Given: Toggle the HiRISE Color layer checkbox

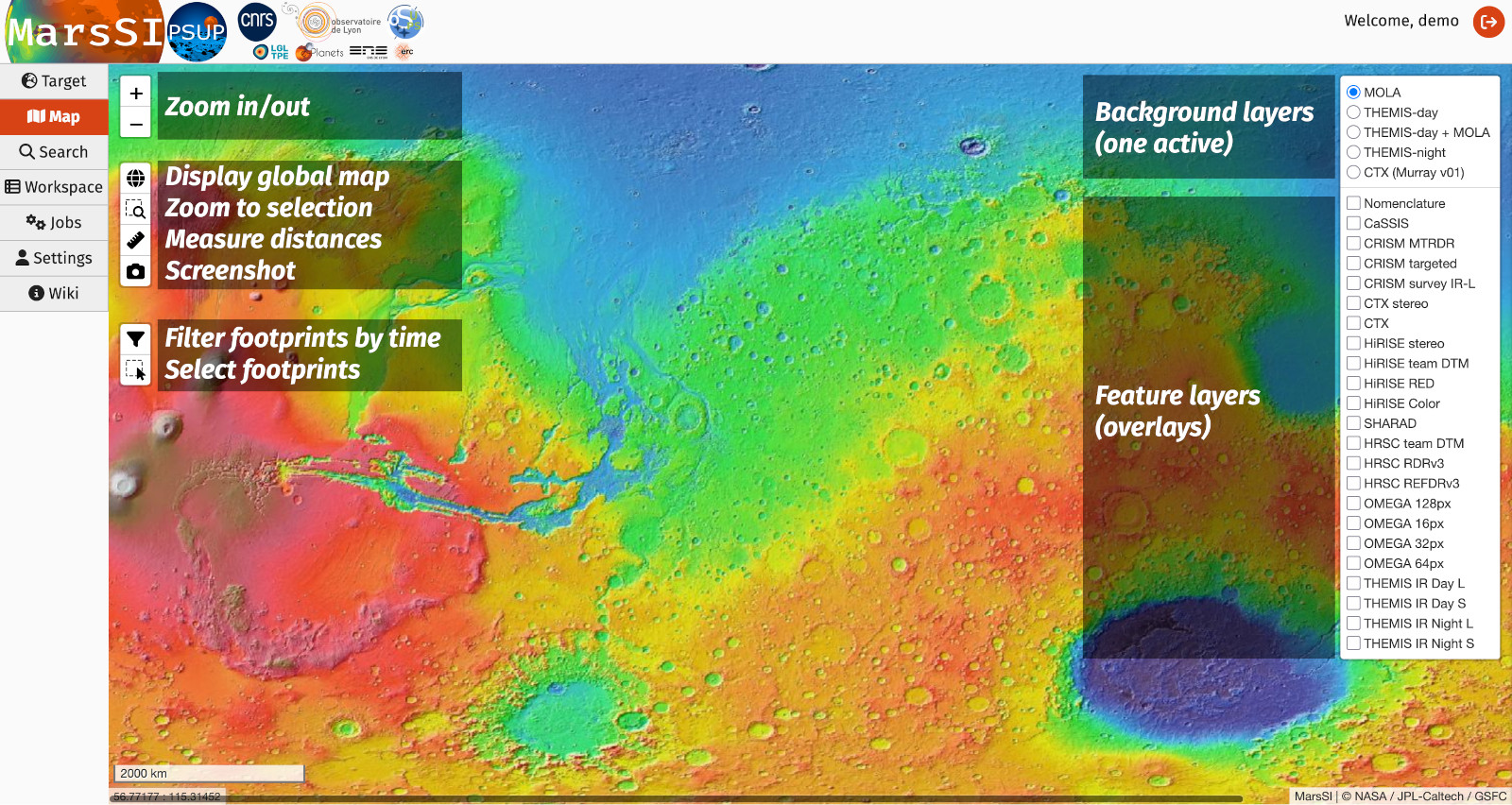Looking at the screenshot, I should (x=1353, y=403).
